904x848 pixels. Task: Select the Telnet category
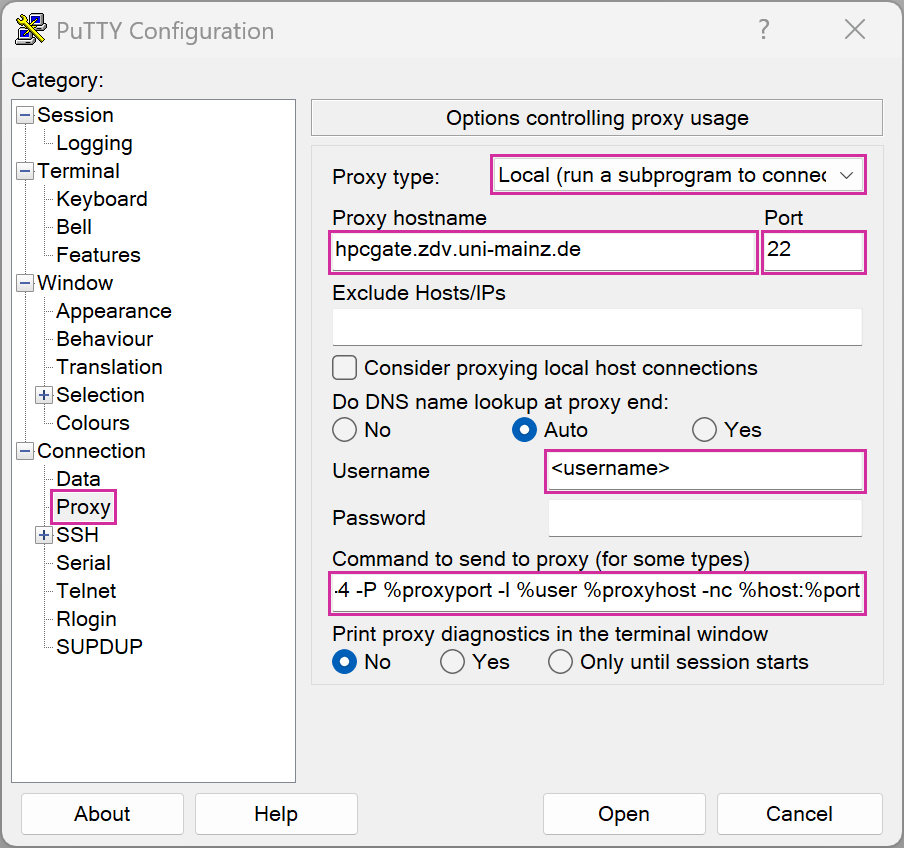[86, 591]
